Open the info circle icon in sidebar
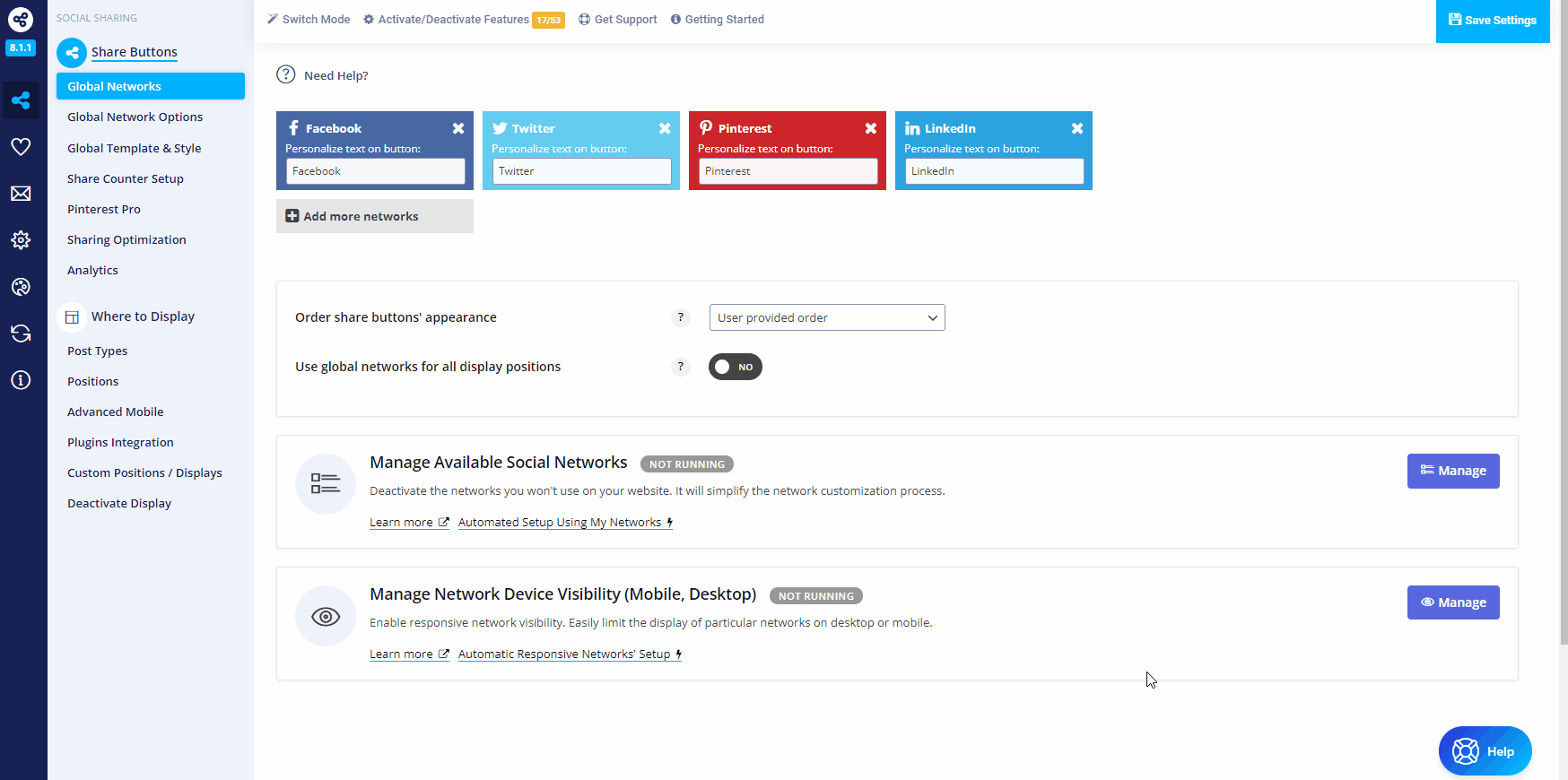The width and height of the screenshot is (1568, 780). (x=21, y=380)
